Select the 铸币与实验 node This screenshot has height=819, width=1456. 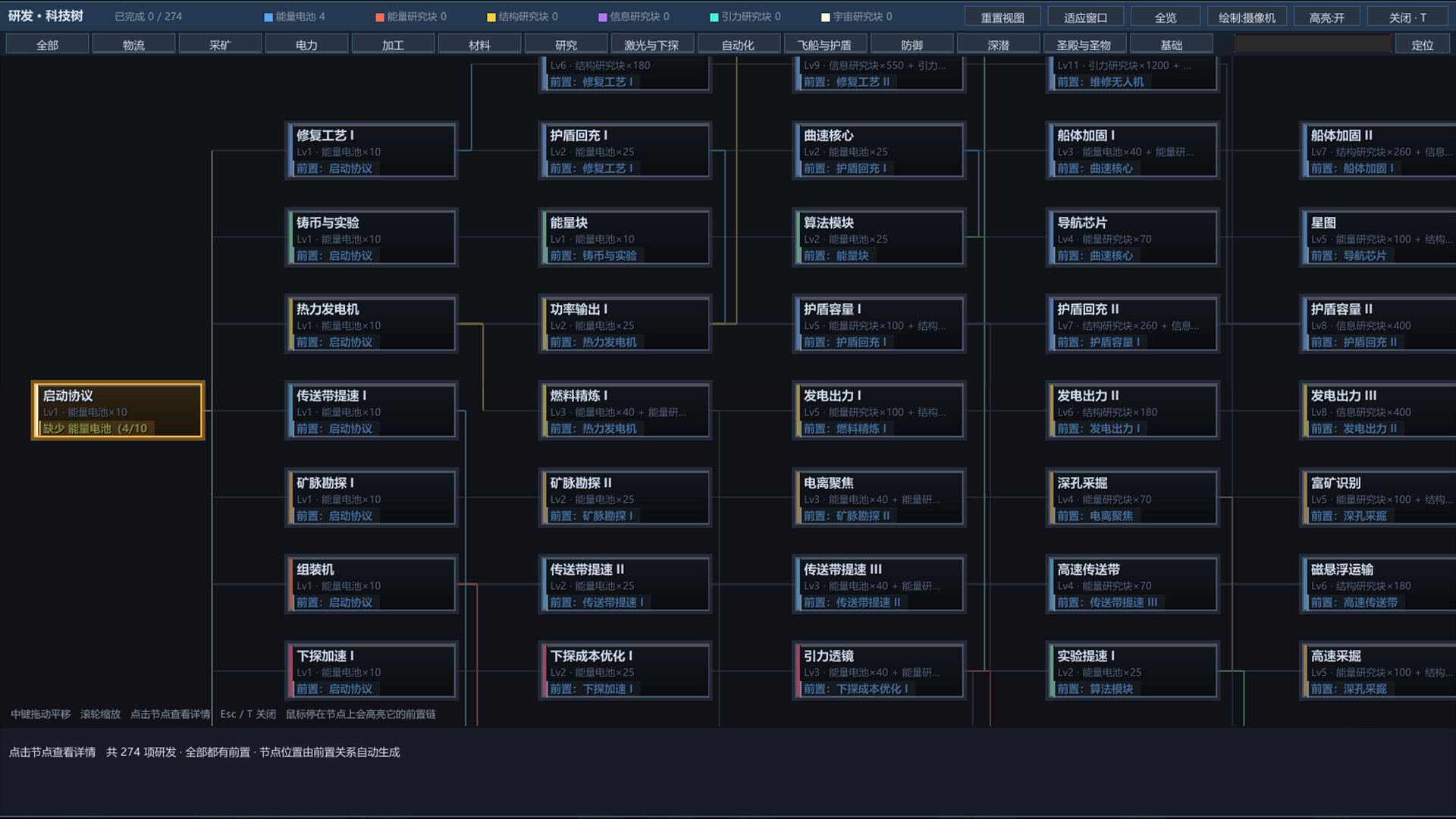tap(372, 237)
